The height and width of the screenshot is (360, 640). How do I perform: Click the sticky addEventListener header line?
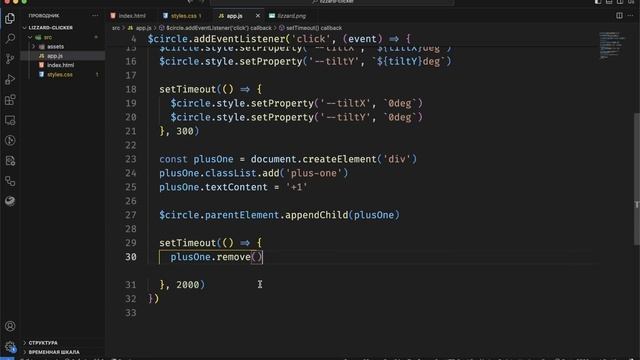pyautogui.click(x=279, y=39)
